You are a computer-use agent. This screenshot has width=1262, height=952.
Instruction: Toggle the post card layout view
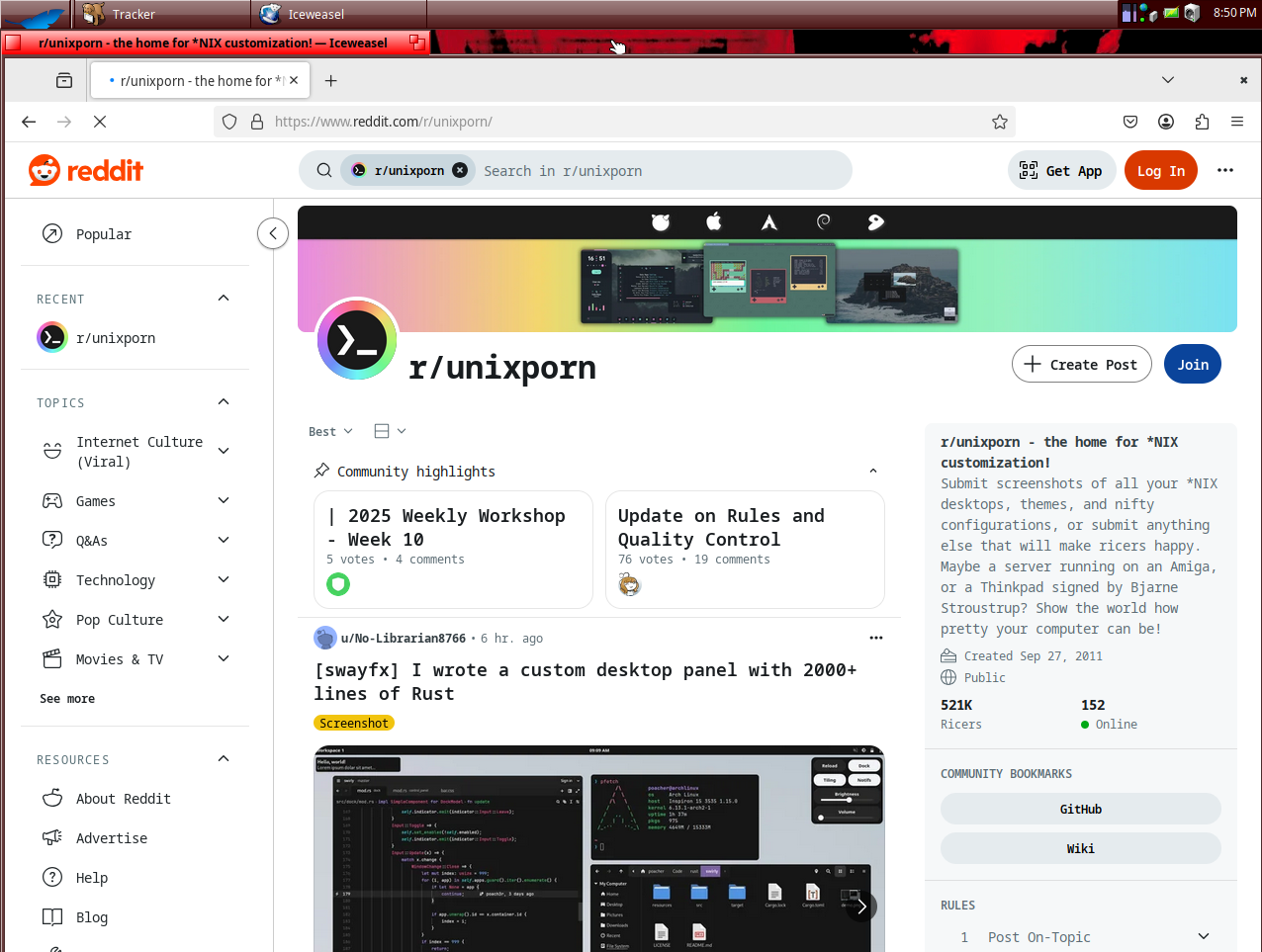[386, 431]
